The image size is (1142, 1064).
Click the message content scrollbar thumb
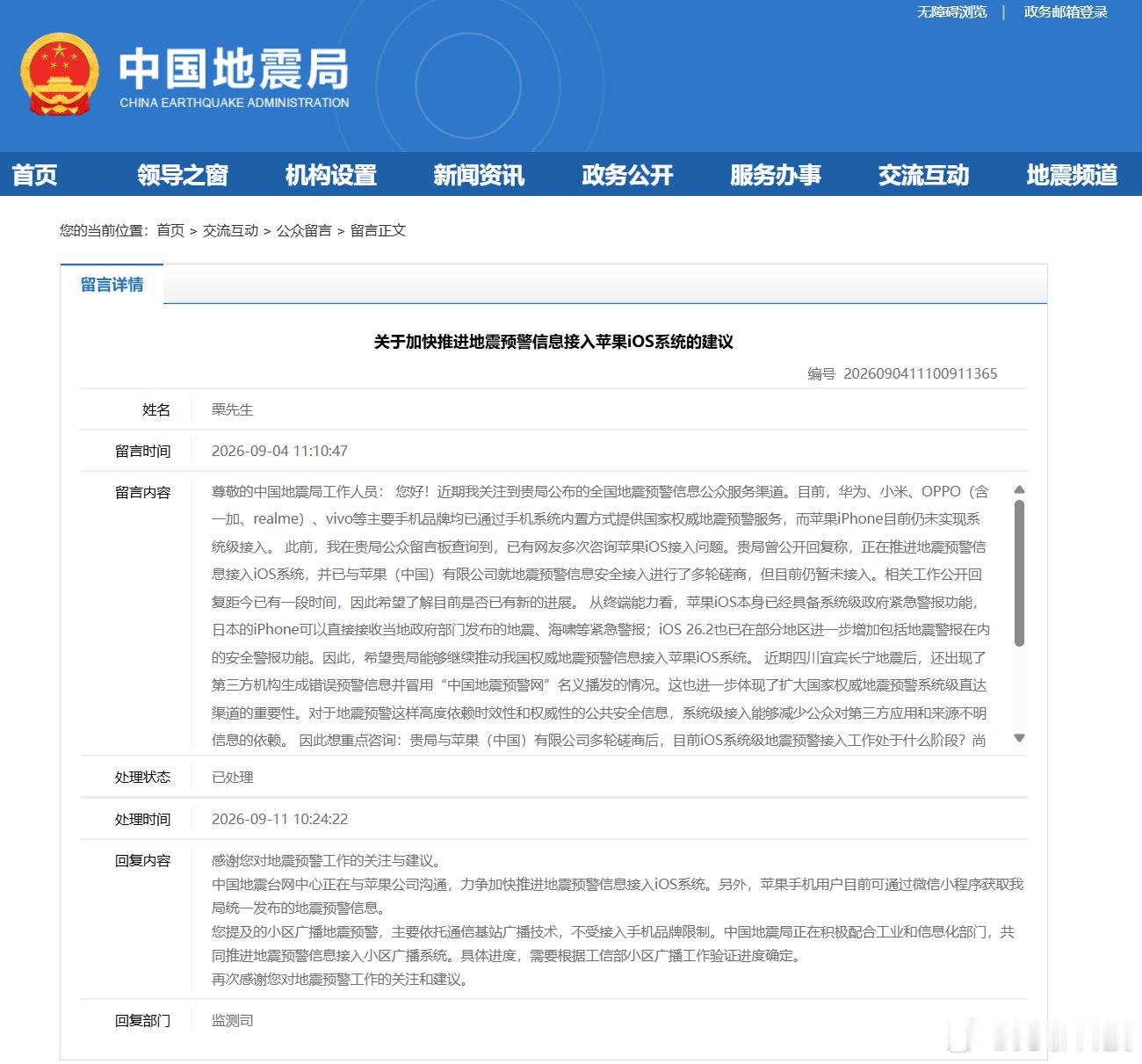click(1019, 573)
